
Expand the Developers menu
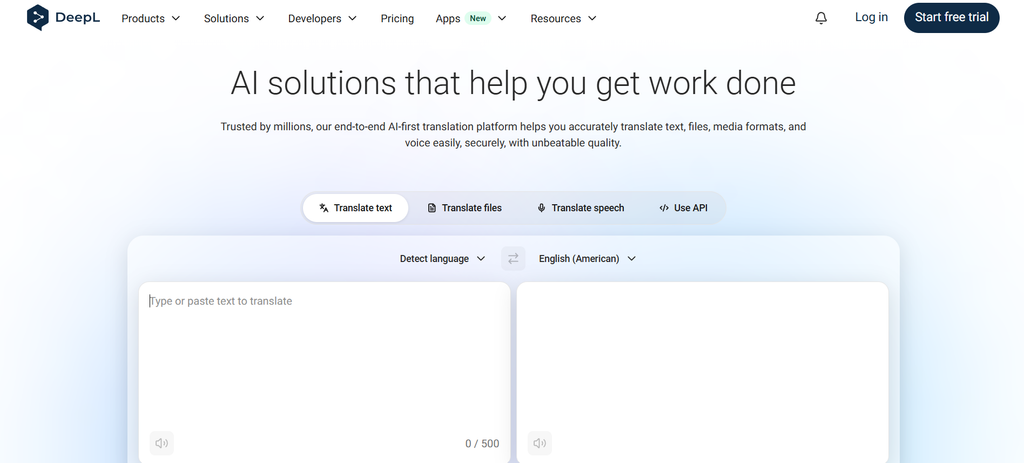click(323, 18)
